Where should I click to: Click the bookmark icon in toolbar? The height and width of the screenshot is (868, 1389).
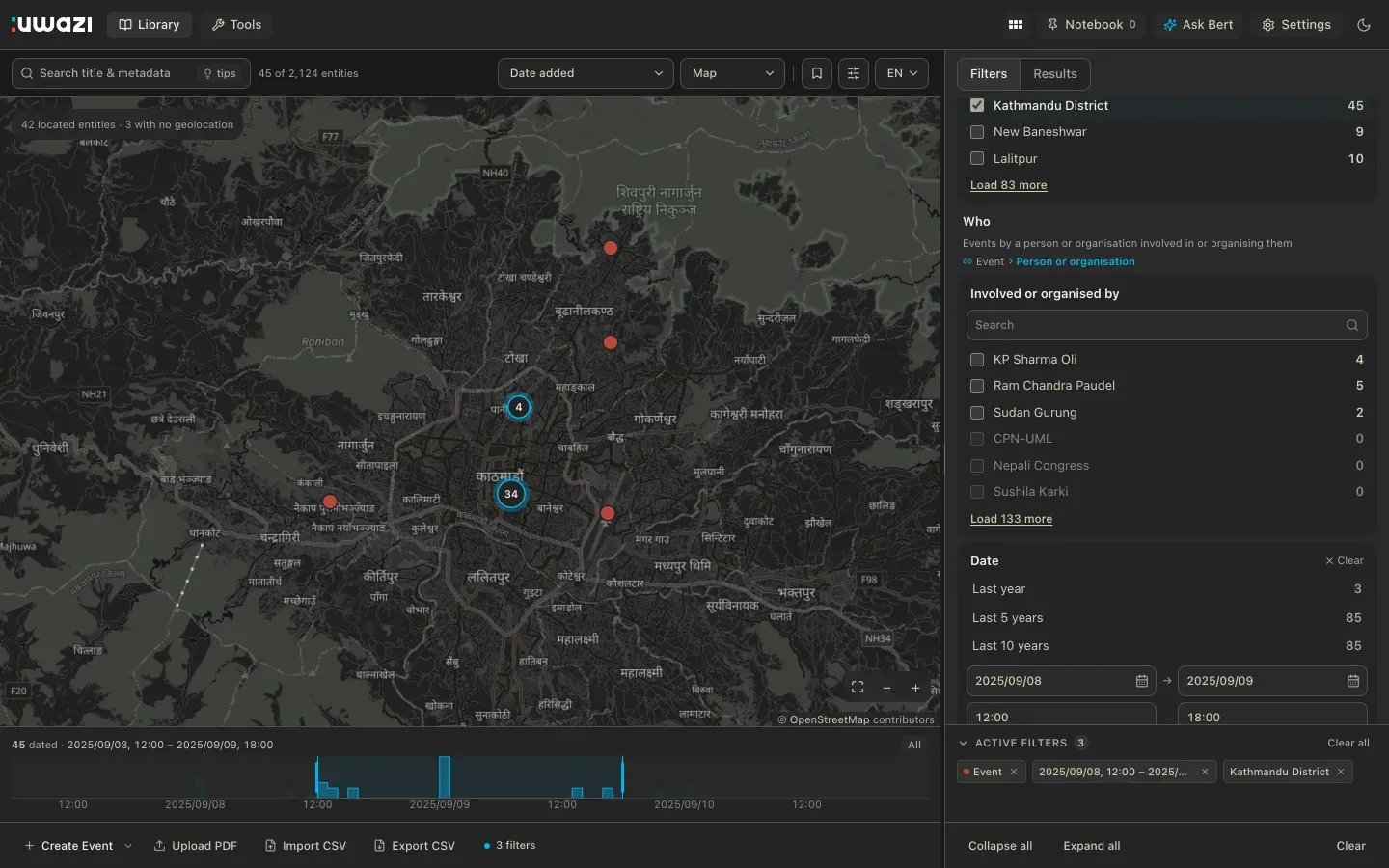(817, 73)
